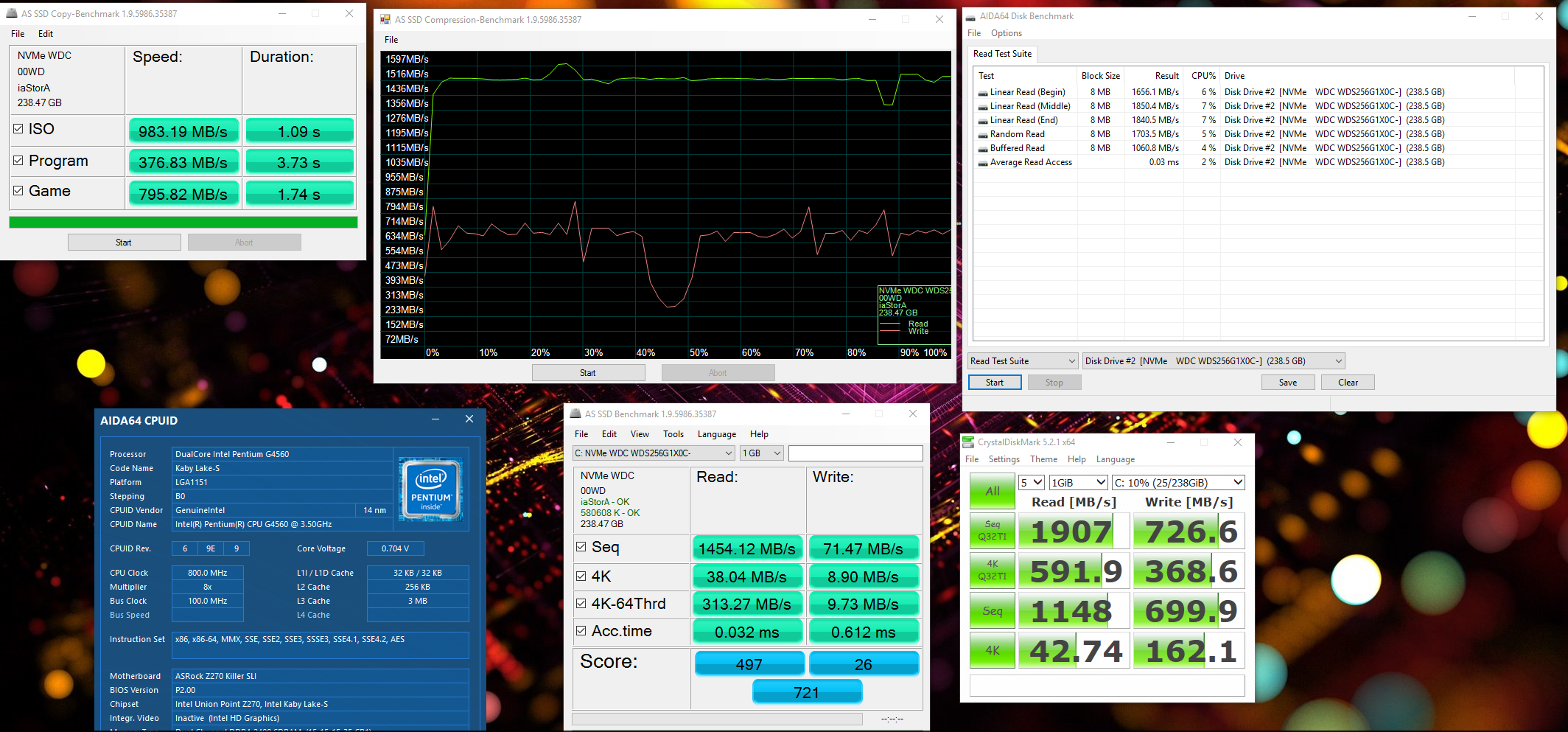This screenshot has height=732, width=1568.
Task: Click the Block Size column header
Action: pos(1101,76)
